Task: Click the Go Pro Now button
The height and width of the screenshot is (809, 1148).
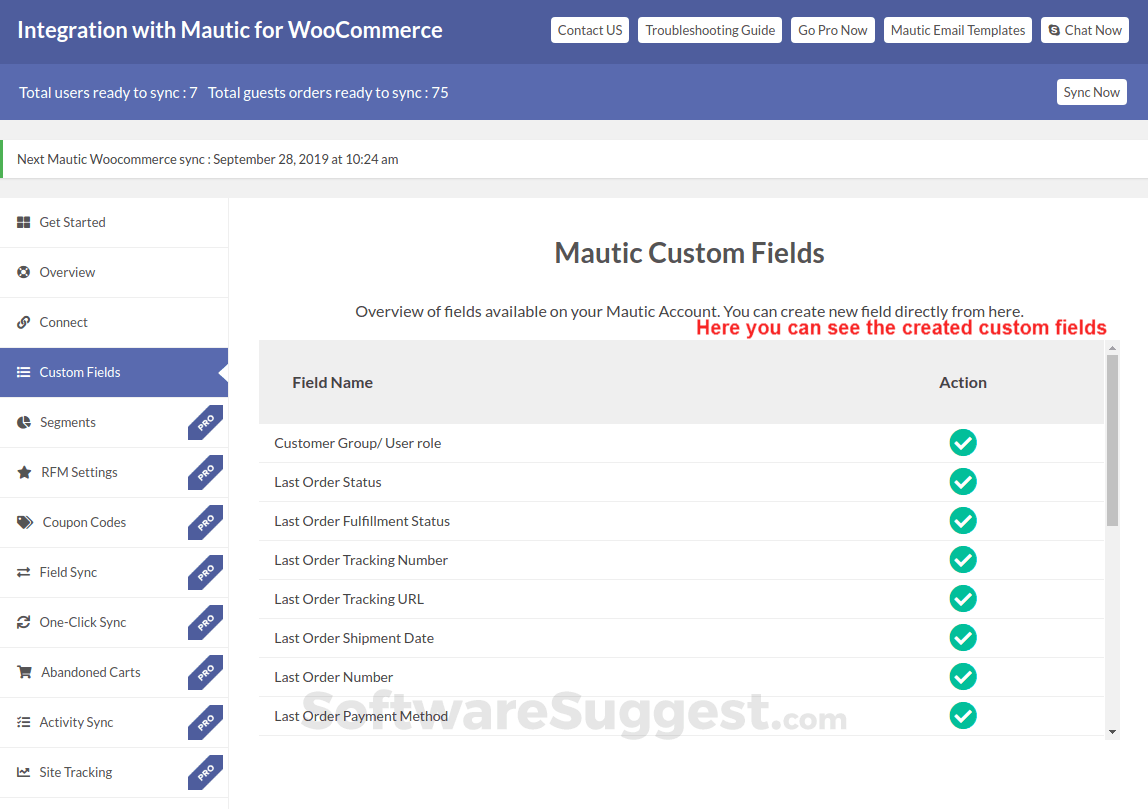Action: click(832, 30)
